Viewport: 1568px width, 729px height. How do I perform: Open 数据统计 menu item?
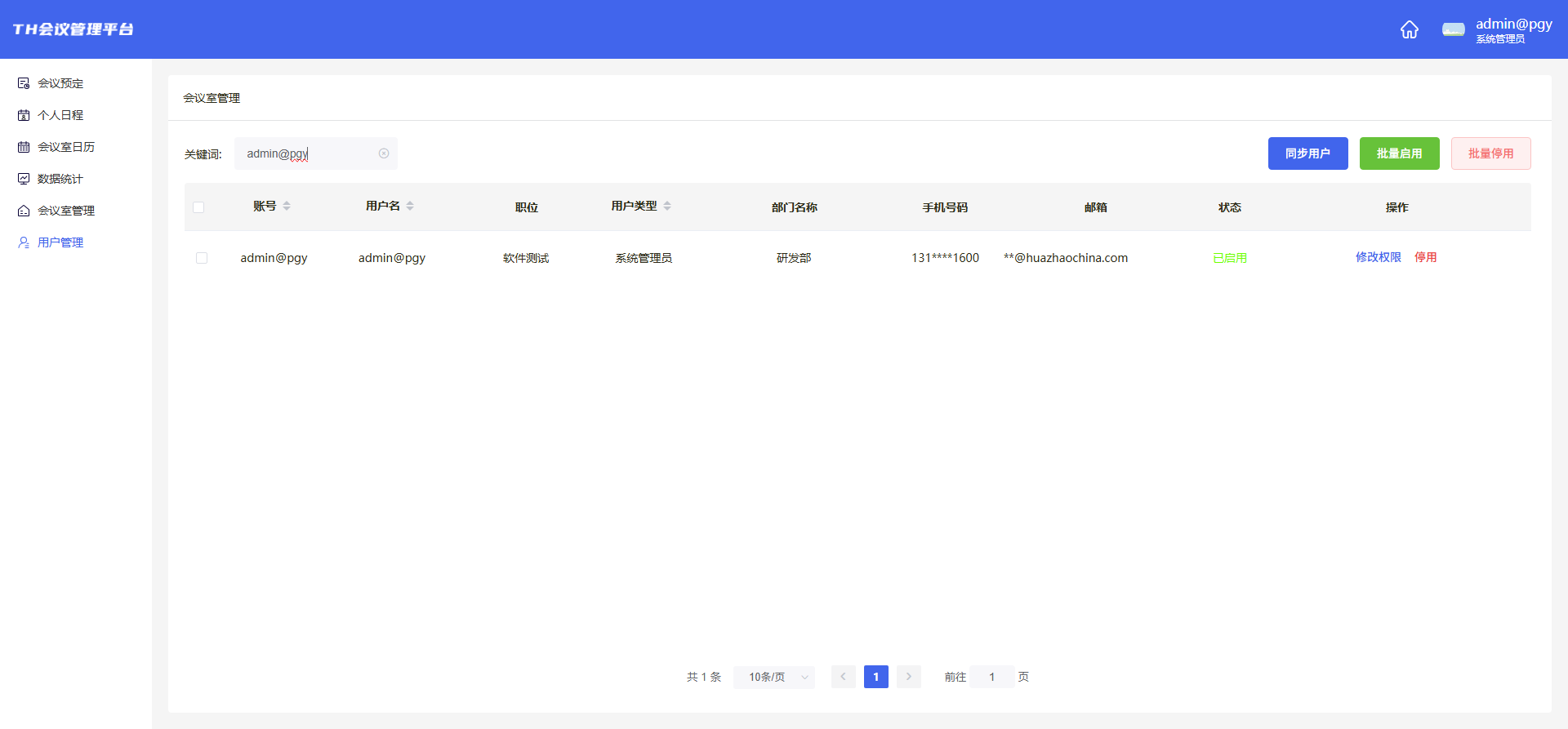tap(60, 179)
